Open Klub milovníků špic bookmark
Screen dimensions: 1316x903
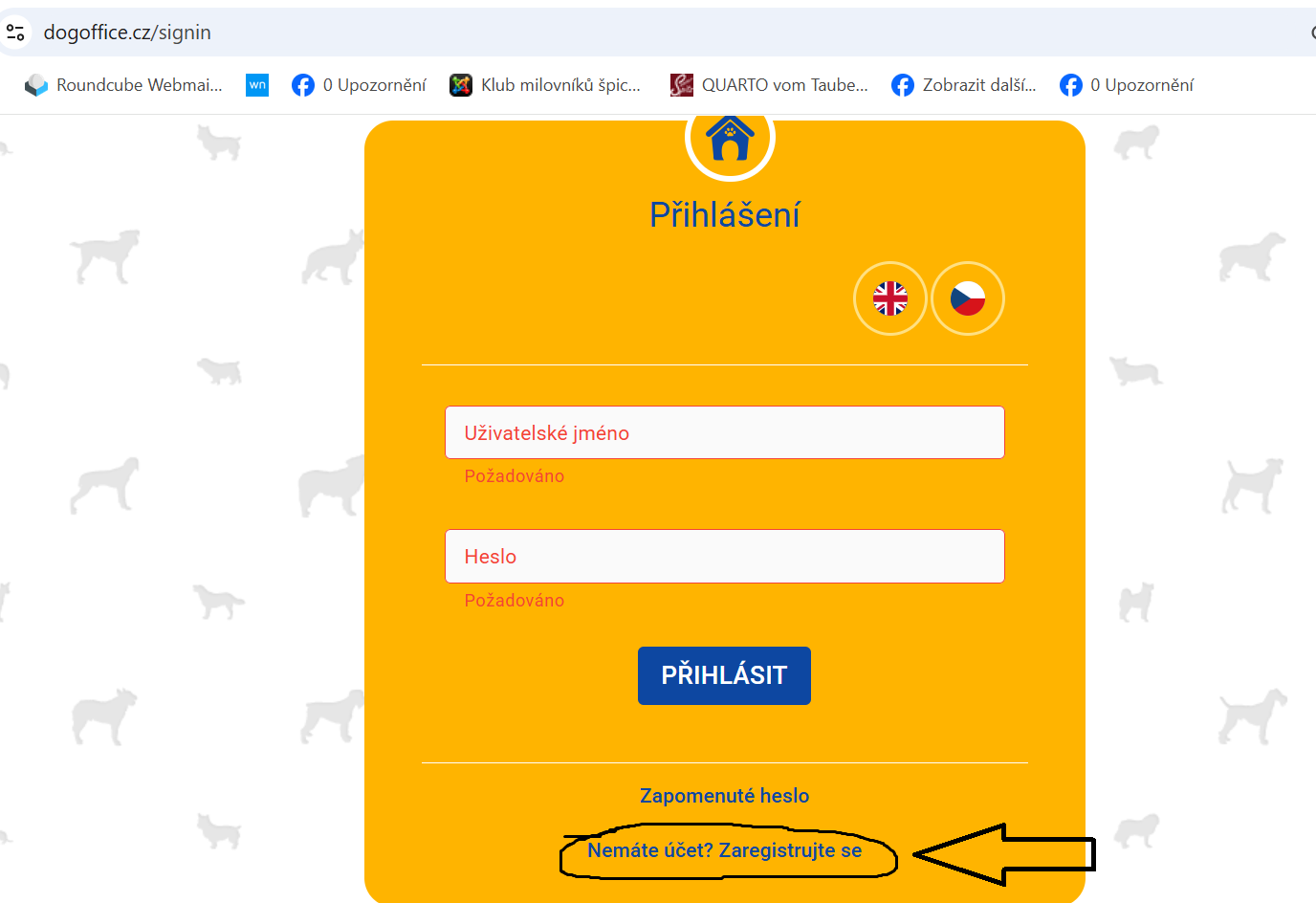(x=545, y=85)
